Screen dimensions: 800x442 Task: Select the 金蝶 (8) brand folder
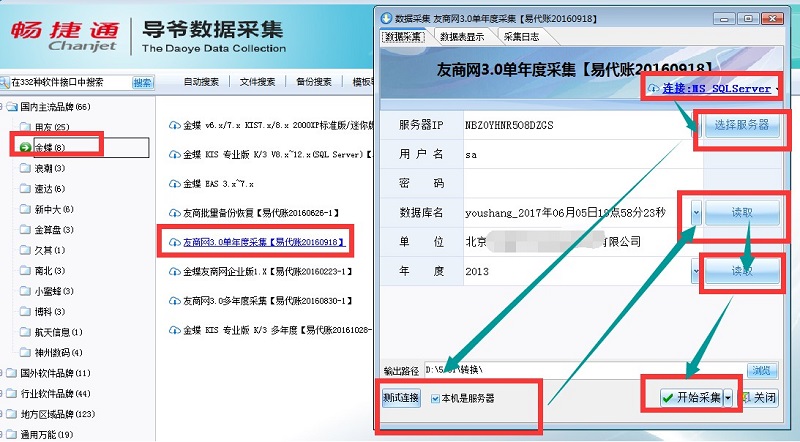coord(49,148)
